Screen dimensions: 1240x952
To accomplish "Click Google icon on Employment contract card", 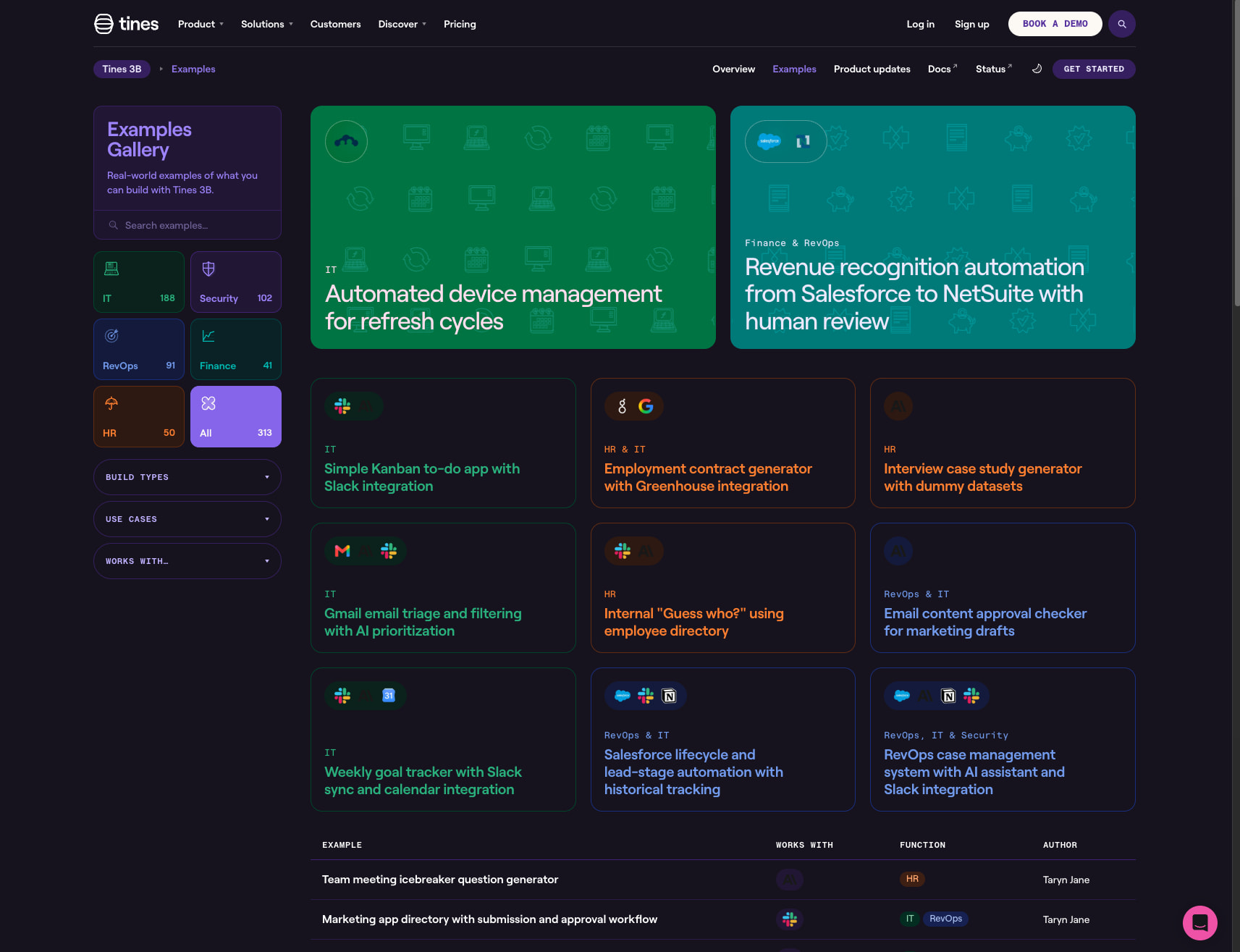I will pos(646,406).
